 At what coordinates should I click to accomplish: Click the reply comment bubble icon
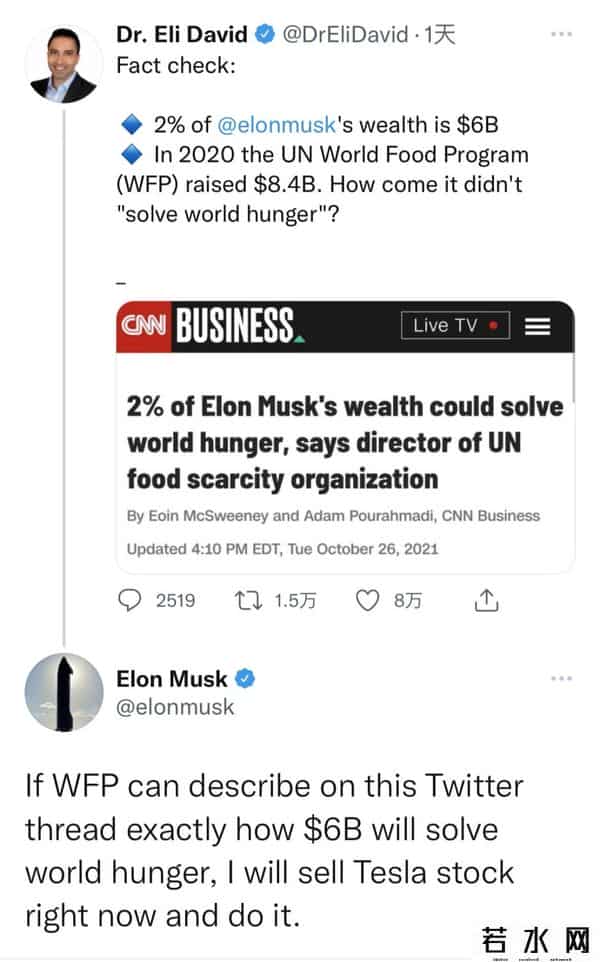tap(131, 600)
